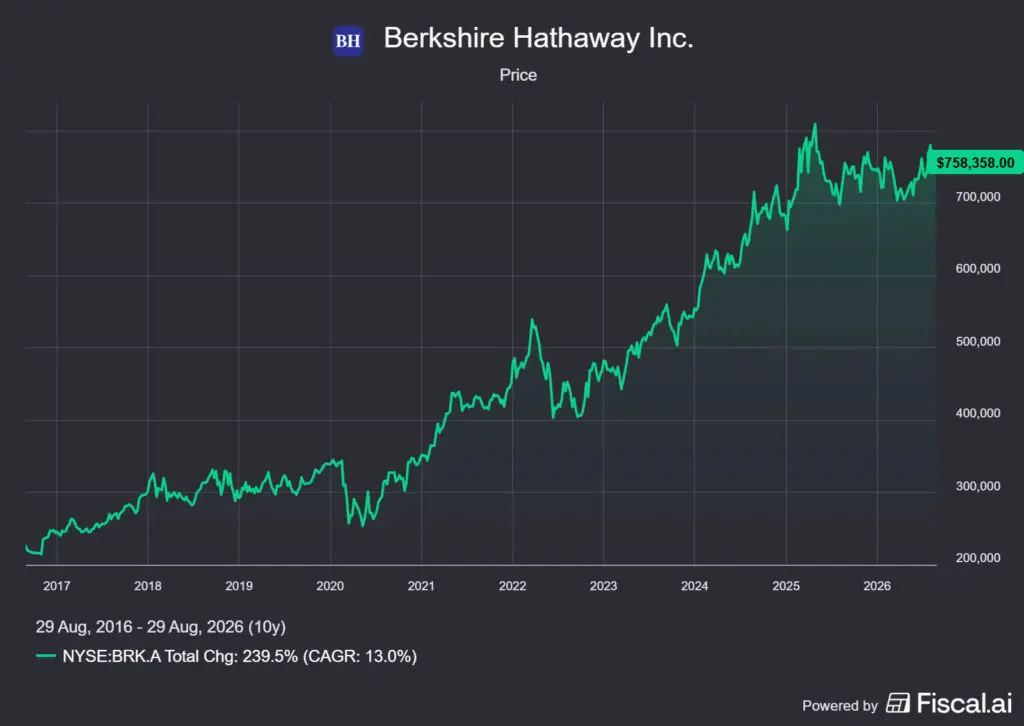
Task: Click the 2025 x-axis label
Action: click(786, 586)
